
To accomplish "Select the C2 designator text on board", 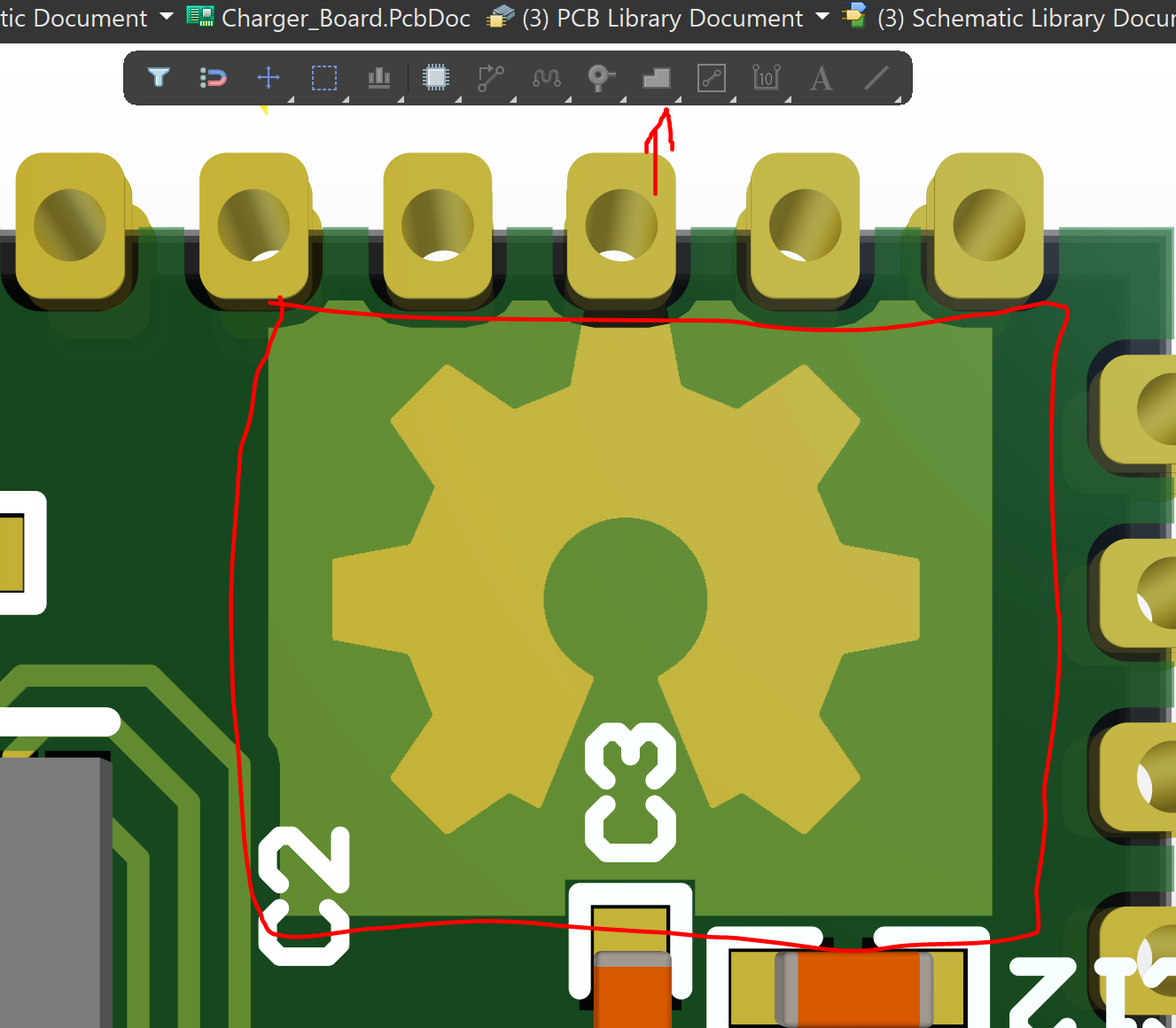I will 304,896.
